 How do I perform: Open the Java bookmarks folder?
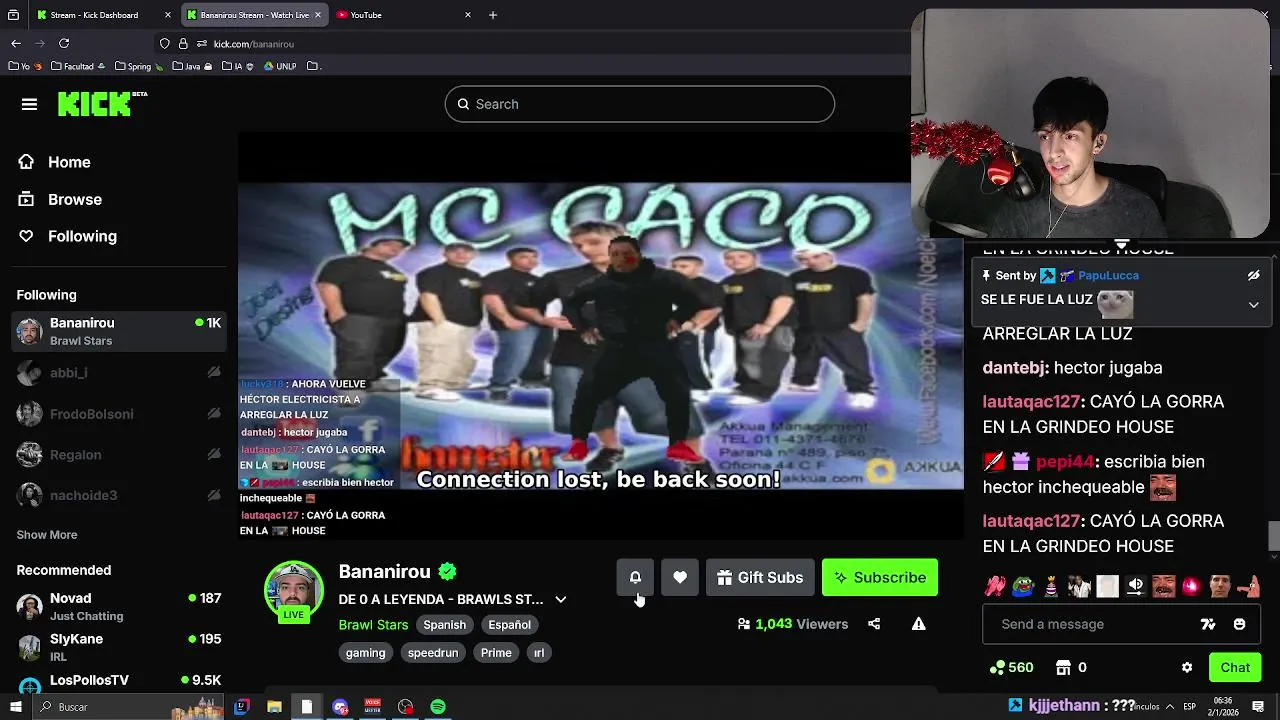pyautogui.click(x=192, y=66)
